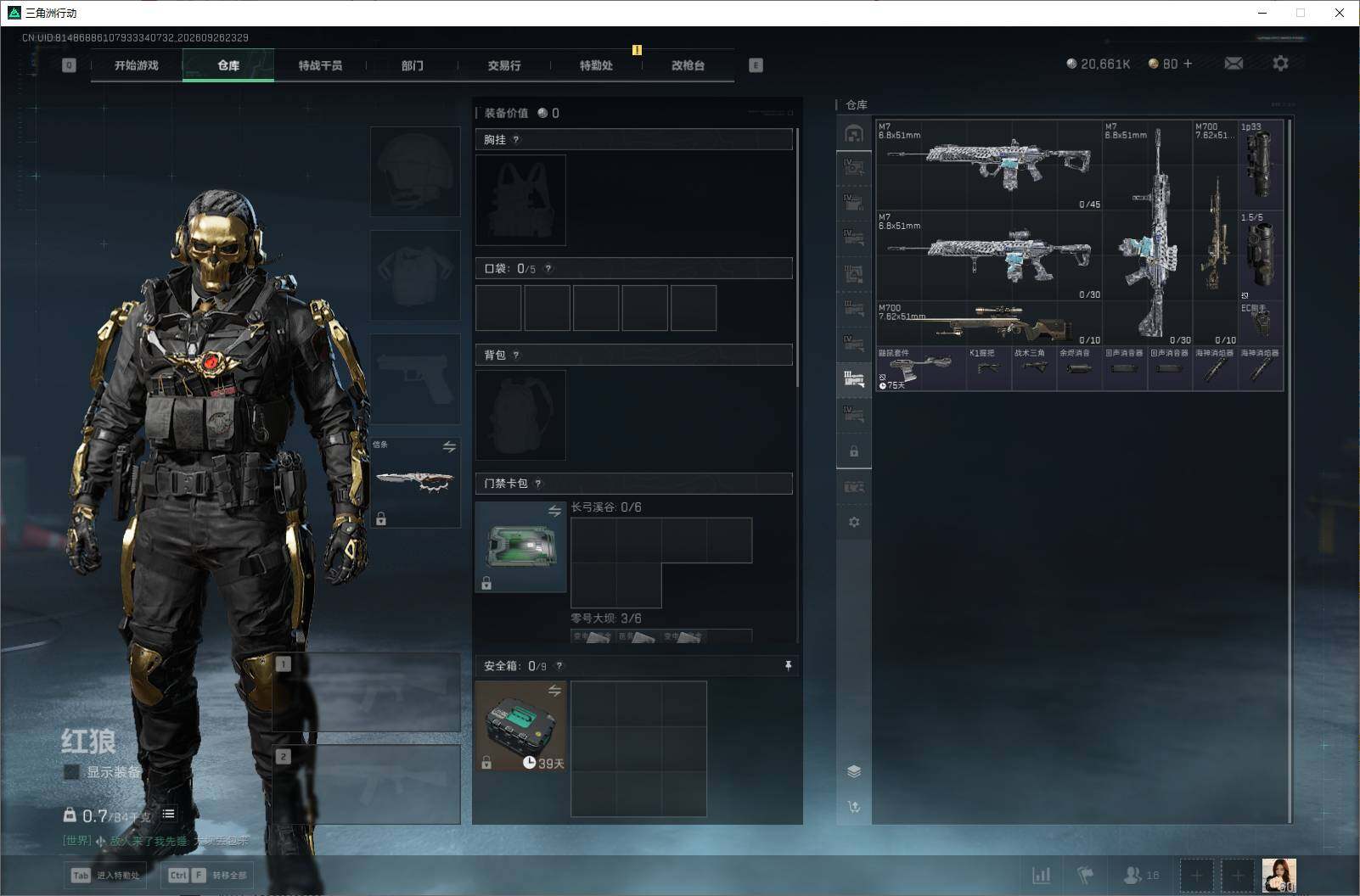Select the horizontal M700 sniper rifle in warehouse
The height and width of the screenshot is (896, 1360).
(x=989, y=323)
